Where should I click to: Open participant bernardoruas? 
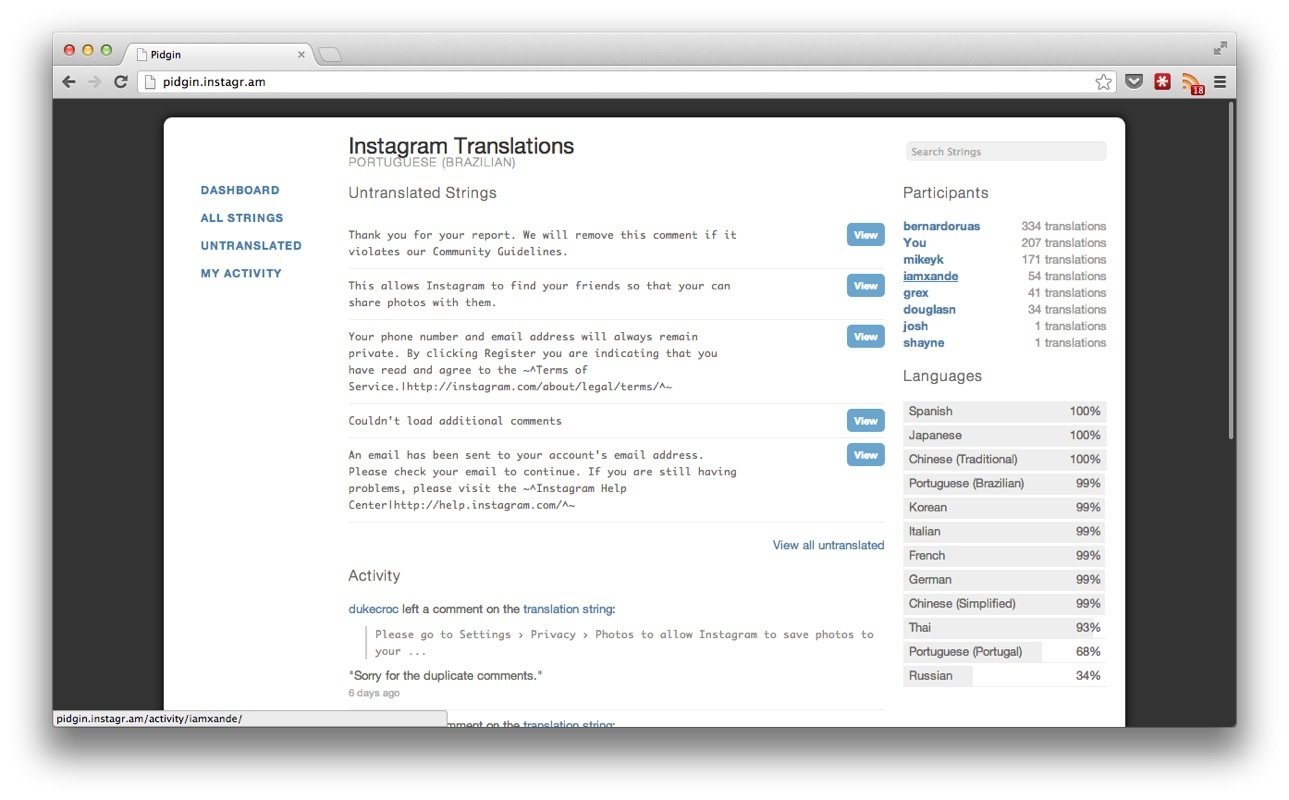click(942, 226)
